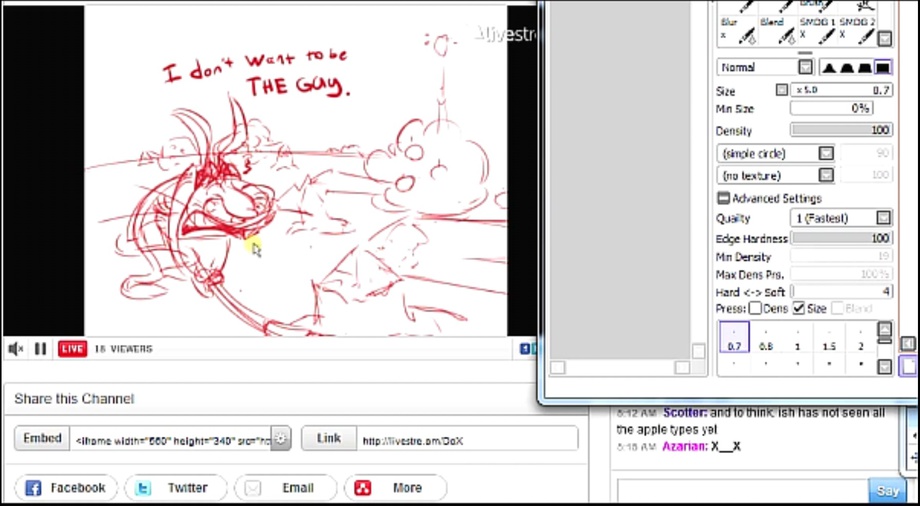Enable pressure Dens checkbox
Screen dimensions: 920x506
(x=756, y=309)
